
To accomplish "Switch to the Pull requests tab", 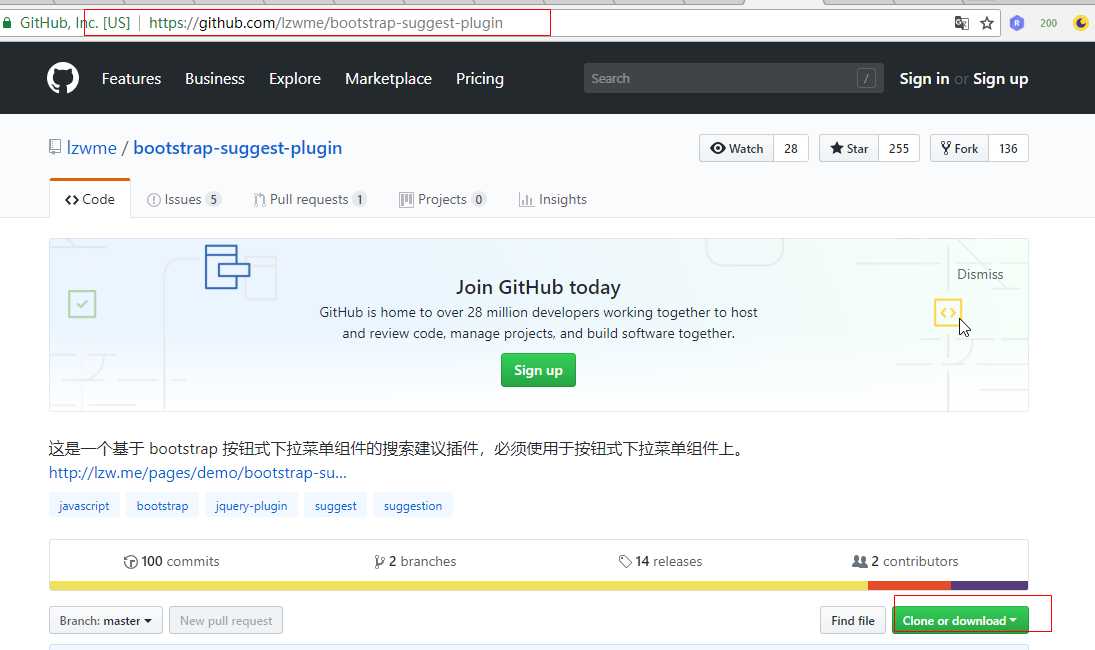I will click(x=309, y=199).
